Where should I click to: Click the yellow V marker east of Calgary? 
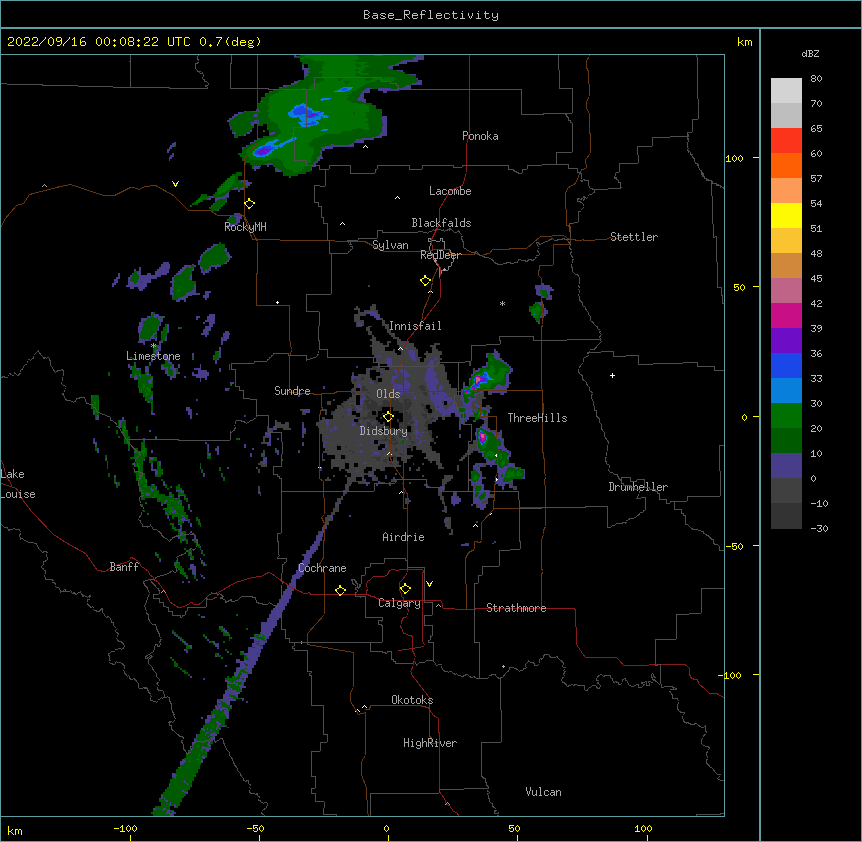click(x=429, y=584)
